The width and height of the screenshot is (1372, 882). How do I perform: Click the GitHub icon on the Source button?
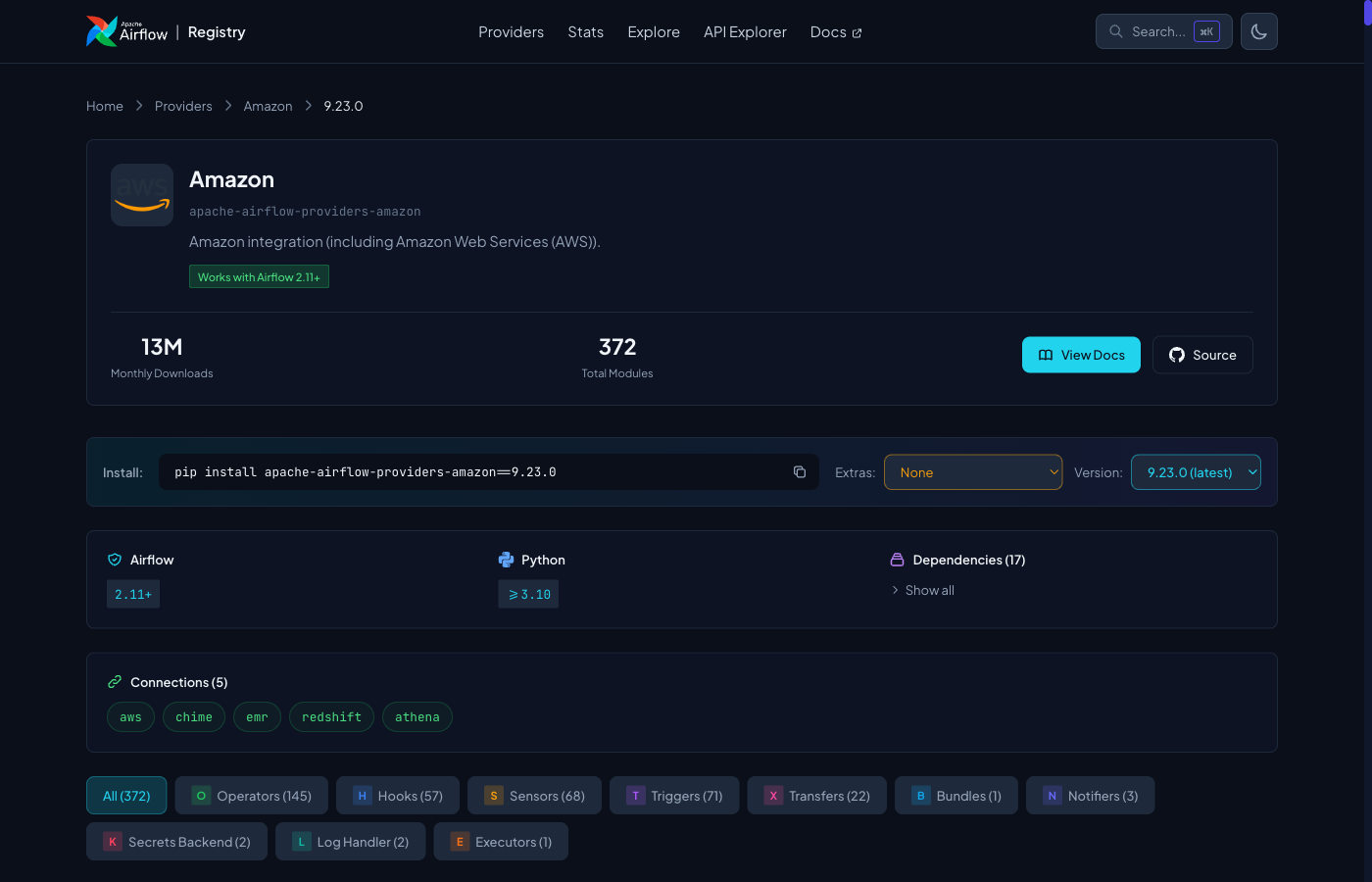pyautogui.click(x=1177, y=355)
